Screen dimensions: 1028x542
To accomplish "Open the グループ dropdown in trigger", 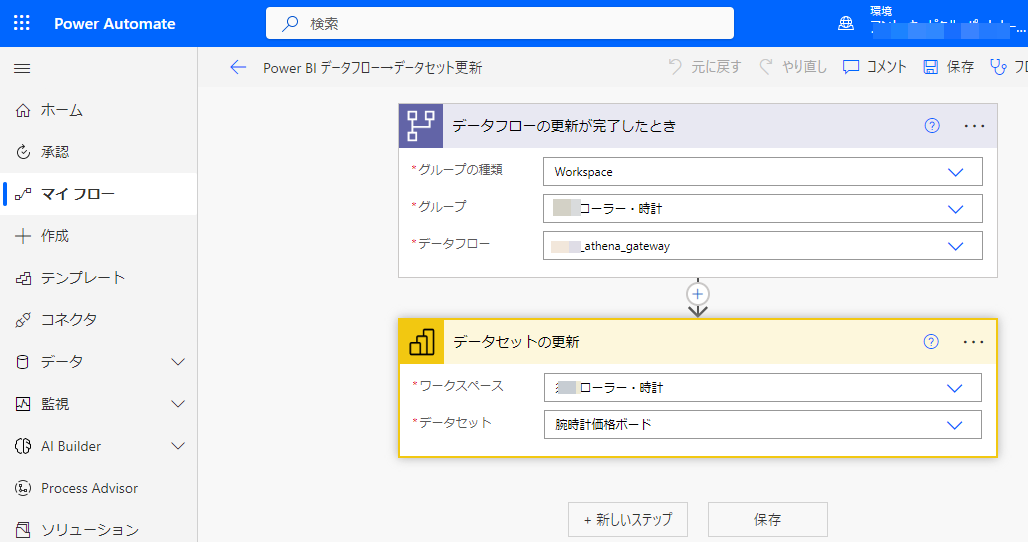I will 762,209.
